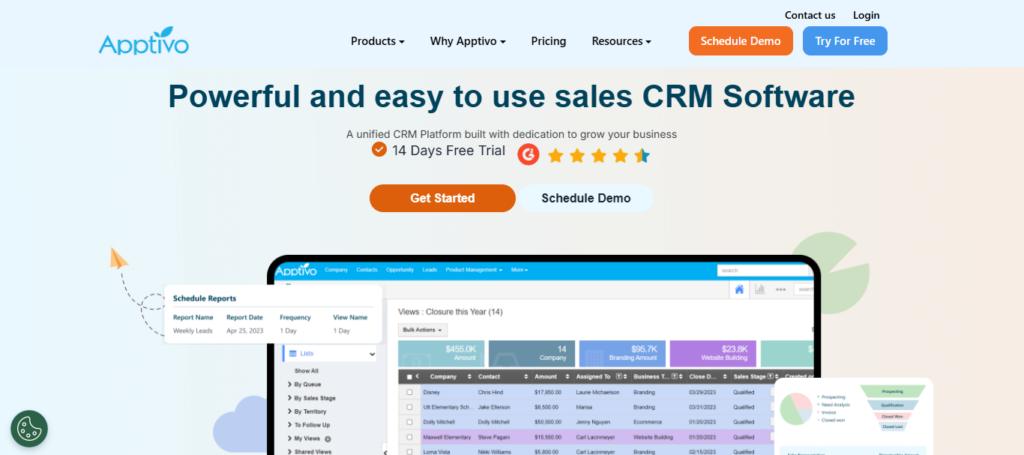
Task: Click Schedule Demo button below headline
Action: click(586, 198)
